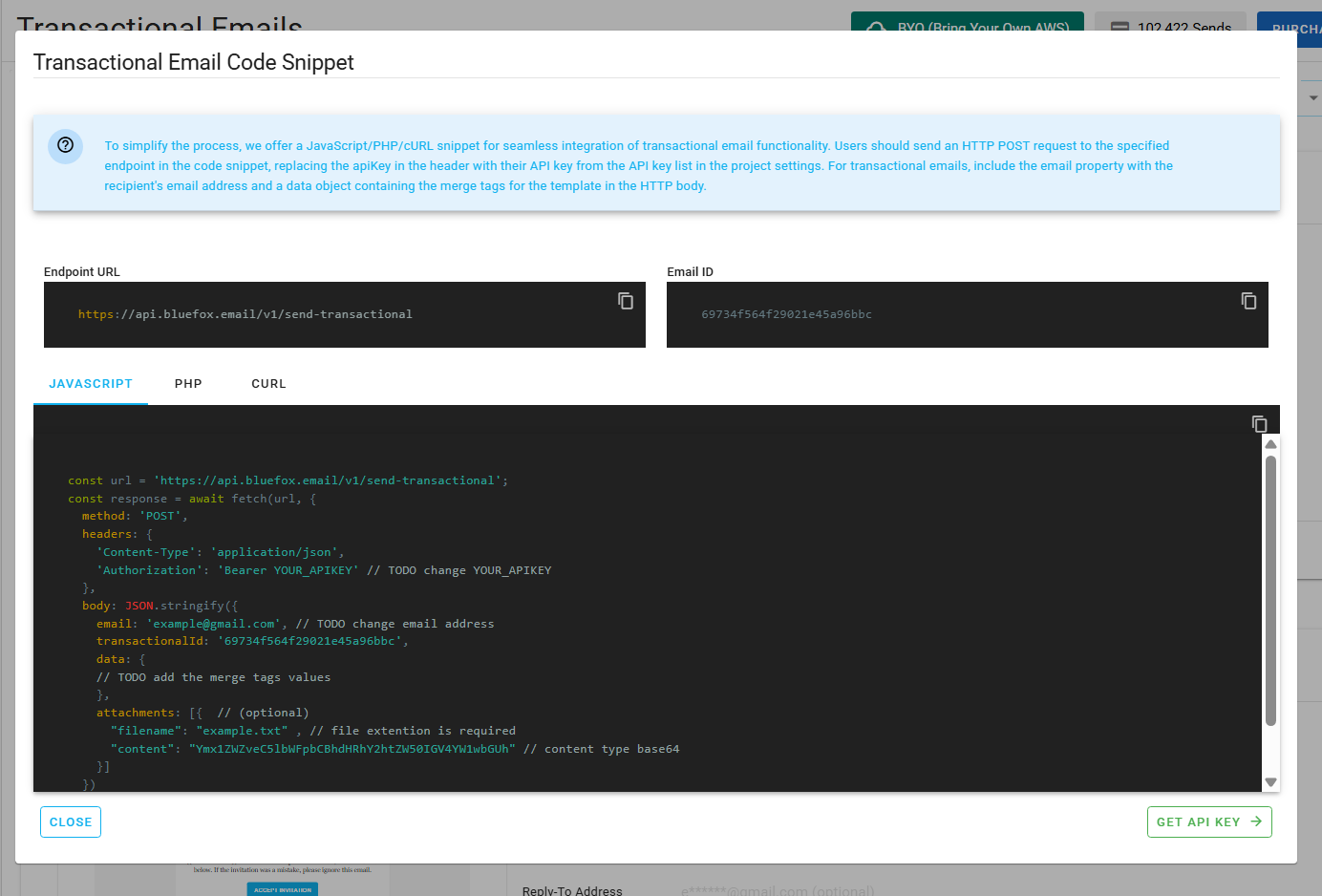Copy the Endpoint URL using its copy icon
The image size is (1322, 896).
click(626, 300)
